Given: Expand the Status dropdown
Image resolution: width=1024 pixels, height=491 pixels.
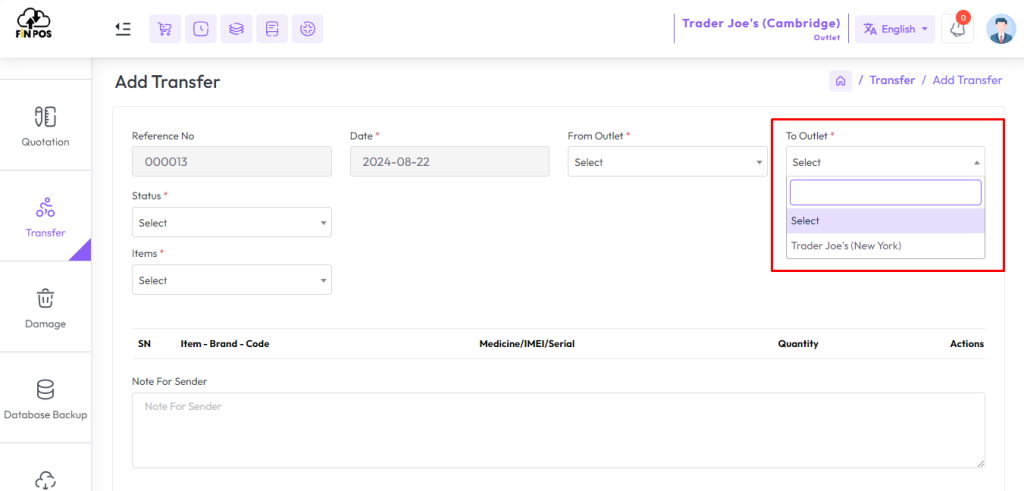Looking at the screenshot, I should 232,222.
